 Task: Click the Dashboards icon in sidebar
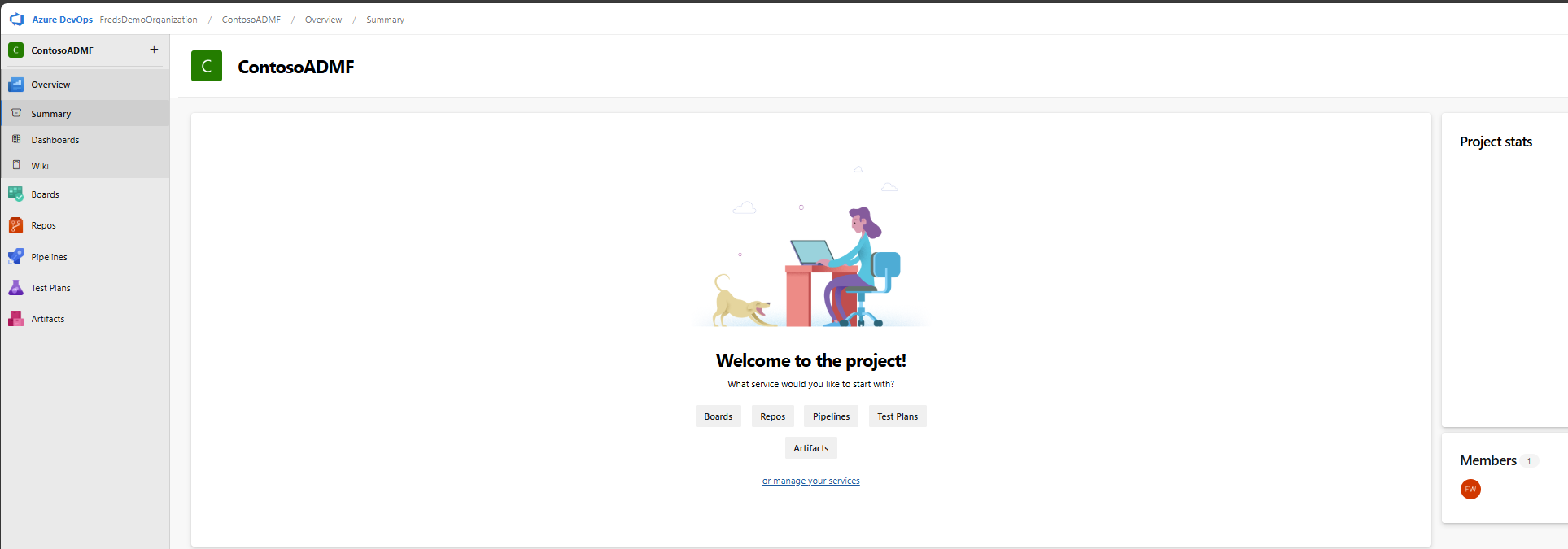(x=16, y=139)
